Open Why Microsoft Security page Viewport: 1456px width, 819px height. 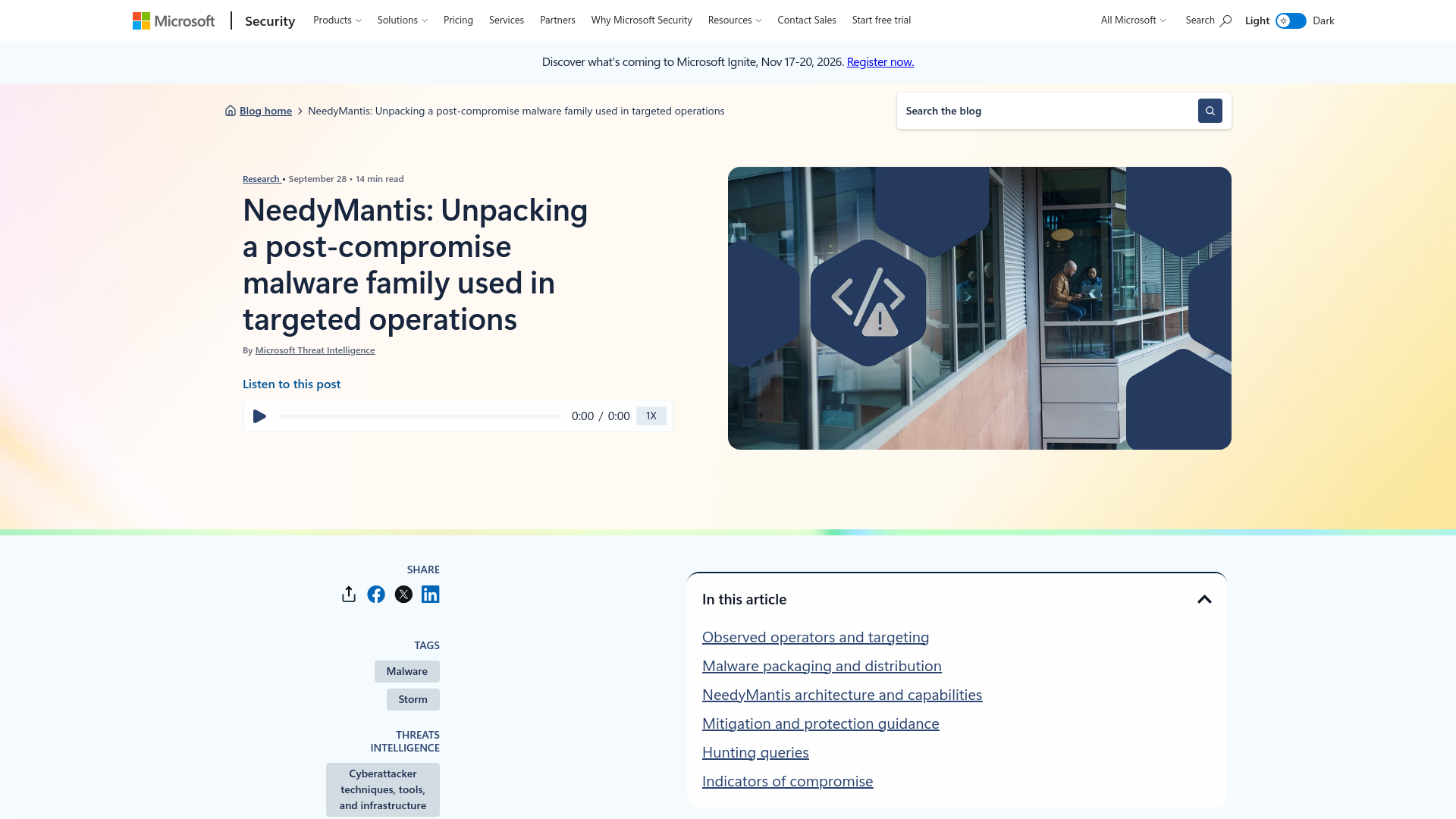tap(642, 20)
